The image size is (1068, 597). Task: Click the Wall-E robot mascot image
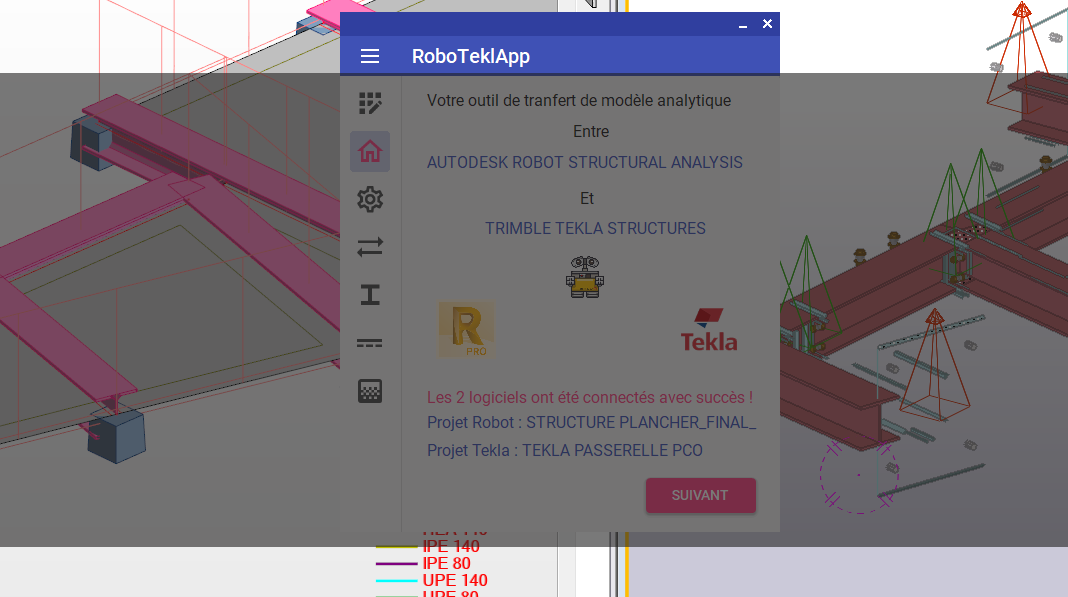[584, 277]
